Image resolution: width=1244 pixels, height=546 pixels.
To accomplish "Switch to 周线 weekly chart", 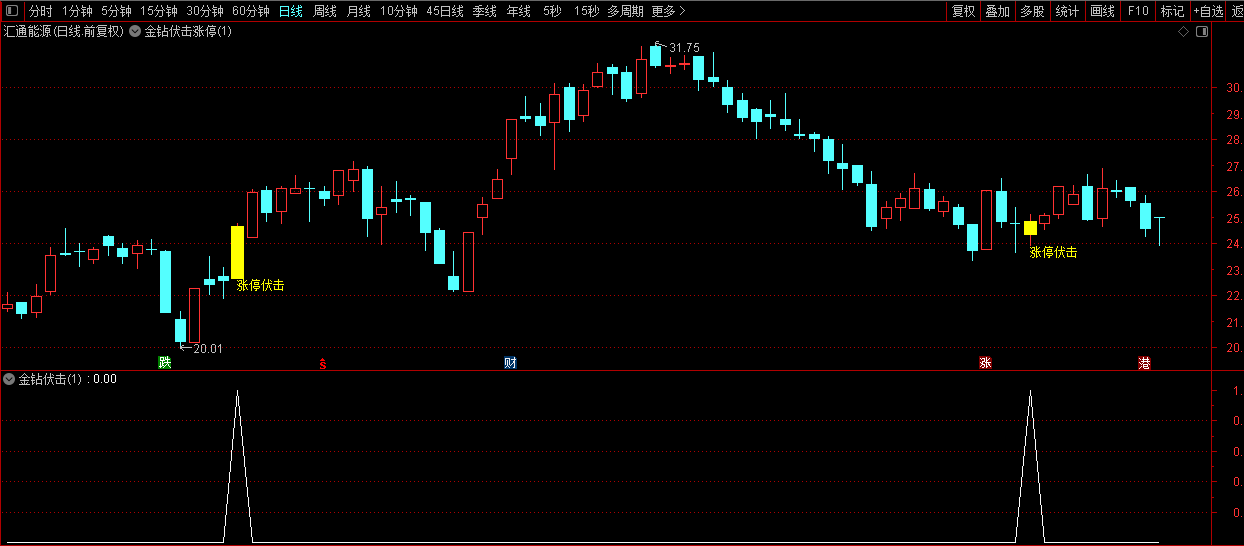I will [324, 11].
